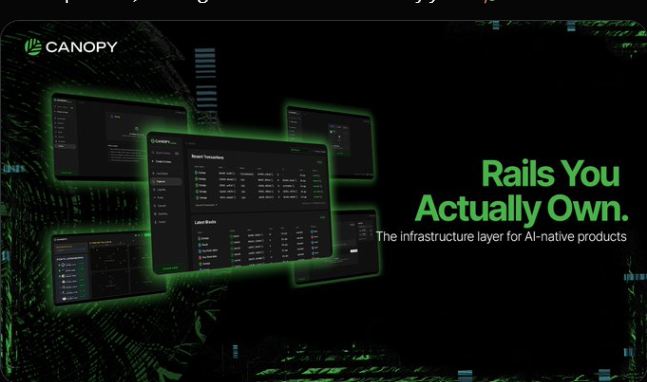Select the "Rails You Actually Own." headline
The width and height of the screenshot is (647, 382).
click(x=521, y=192)
